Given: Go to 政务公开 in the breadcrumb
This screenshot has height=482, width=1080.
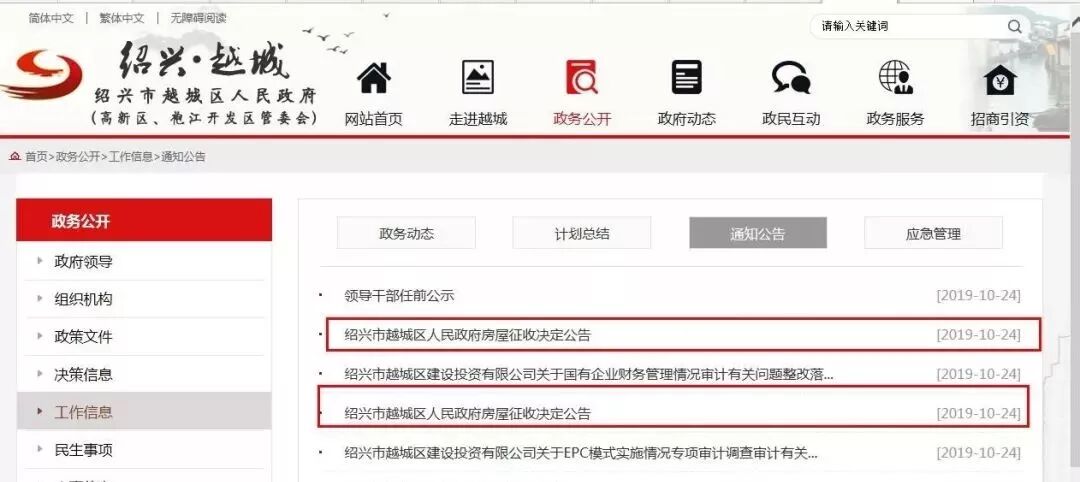Looking at the screenshot, I should click(x=78, y=156).
